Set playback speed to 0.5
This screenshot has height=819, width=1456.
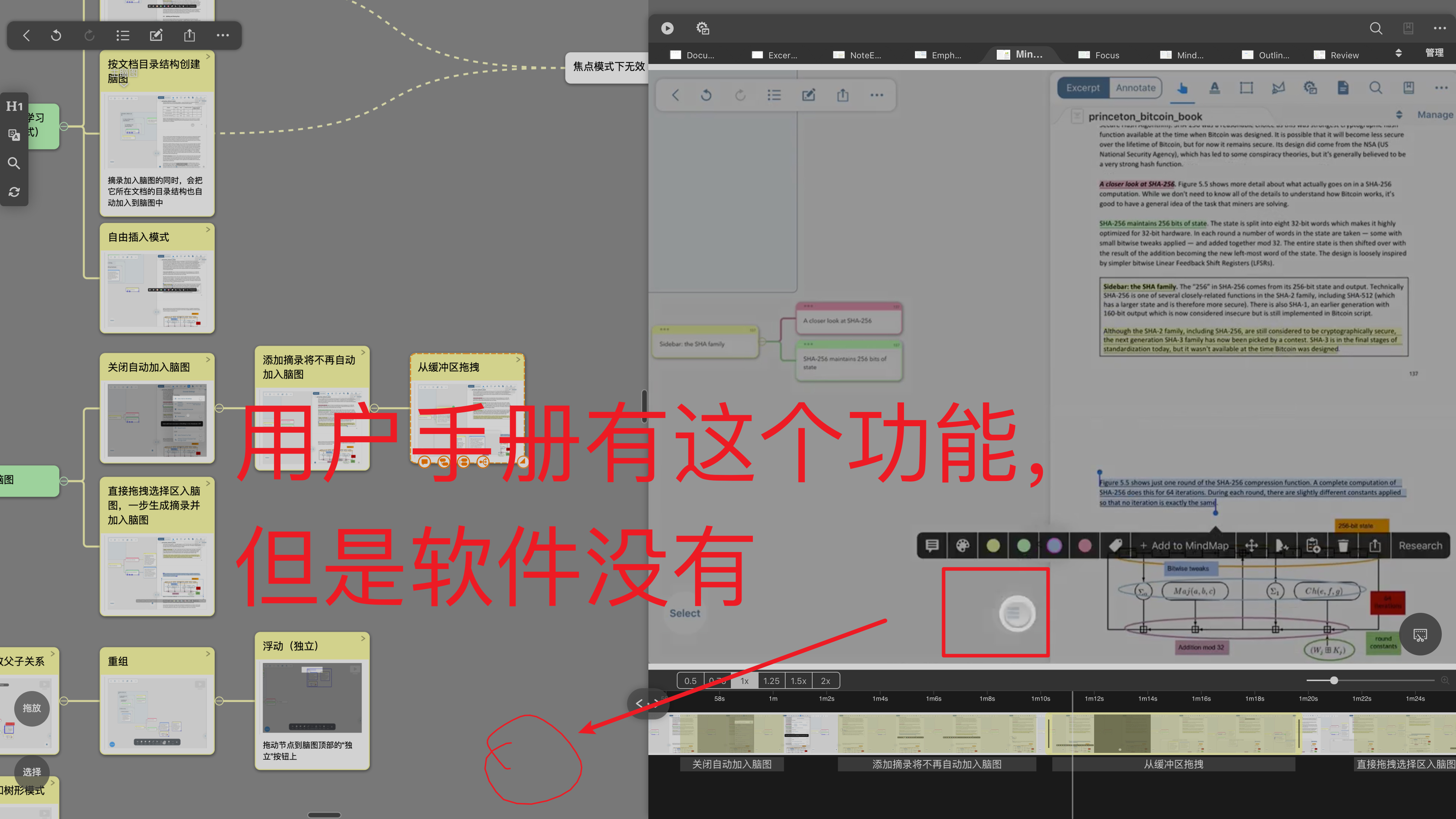tap(690, 681)
